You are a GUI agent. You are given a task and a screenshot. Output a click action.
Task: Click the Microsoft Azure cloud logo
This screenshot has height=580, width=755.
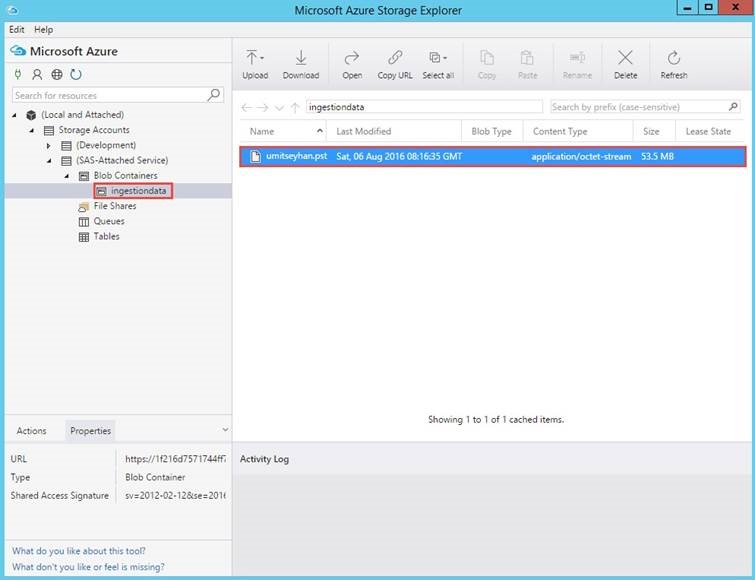[x=18, y=51]
